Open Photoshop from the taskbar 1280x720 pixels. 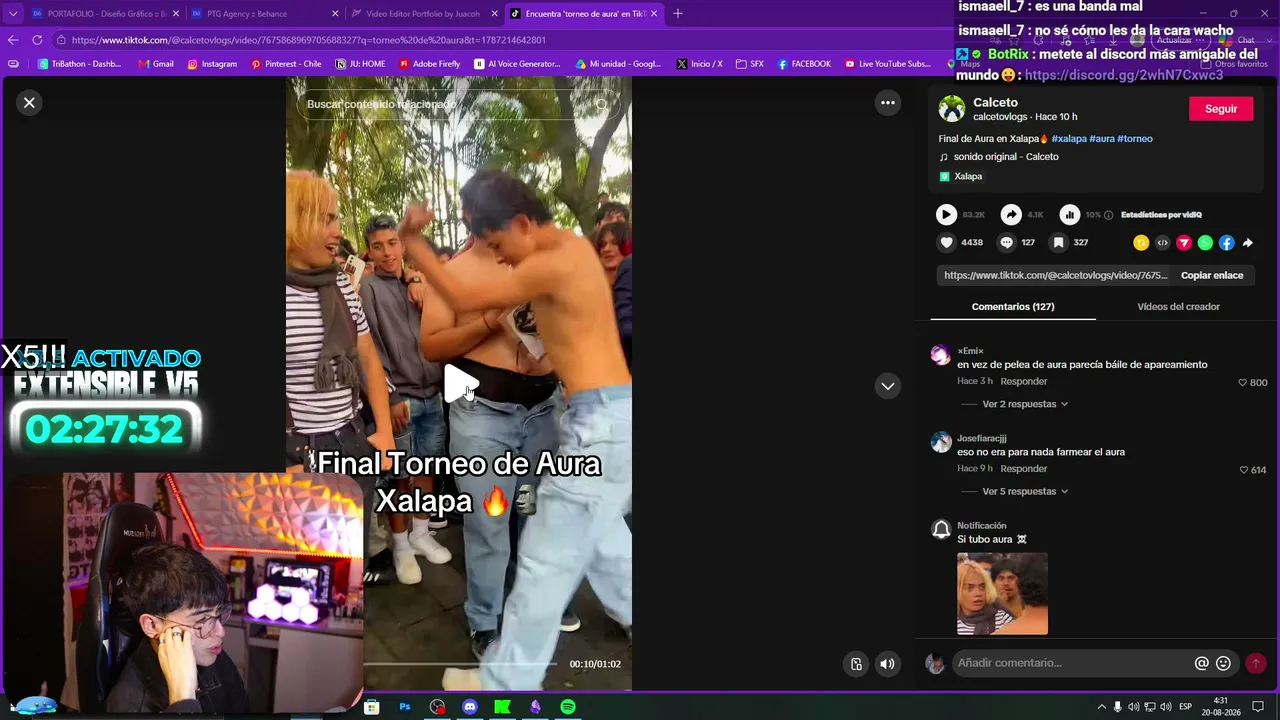(x=405, y=707)
